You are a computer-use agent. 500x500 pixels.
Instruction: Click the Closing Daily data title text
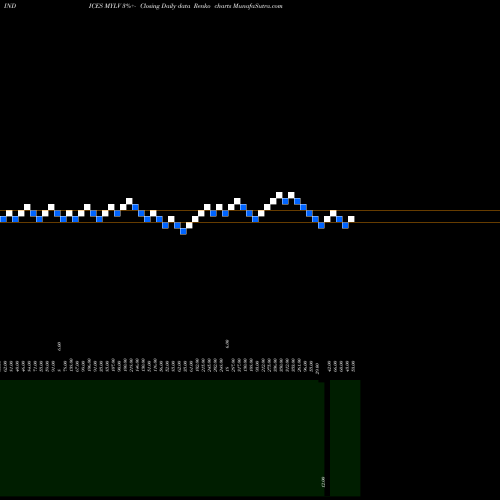coord(165,6)
